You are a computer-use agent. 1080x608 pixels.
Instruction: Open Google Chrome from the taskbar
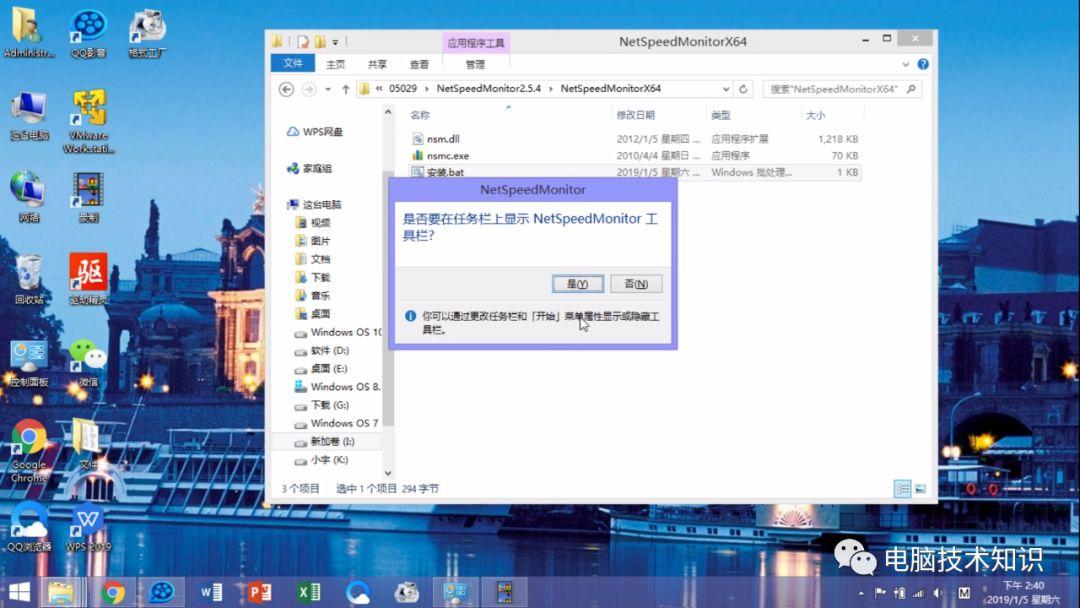click(113, 592)
